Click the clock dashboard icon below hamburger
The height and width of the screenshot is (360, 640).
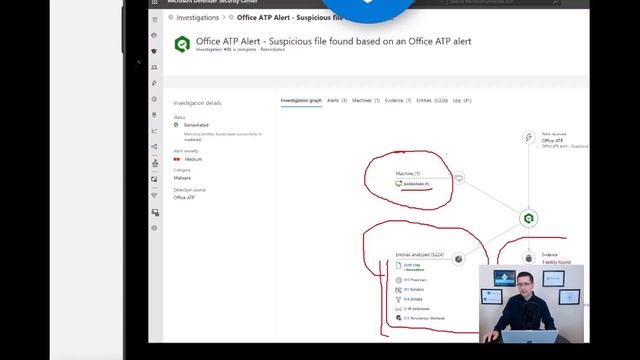[154, 36]
